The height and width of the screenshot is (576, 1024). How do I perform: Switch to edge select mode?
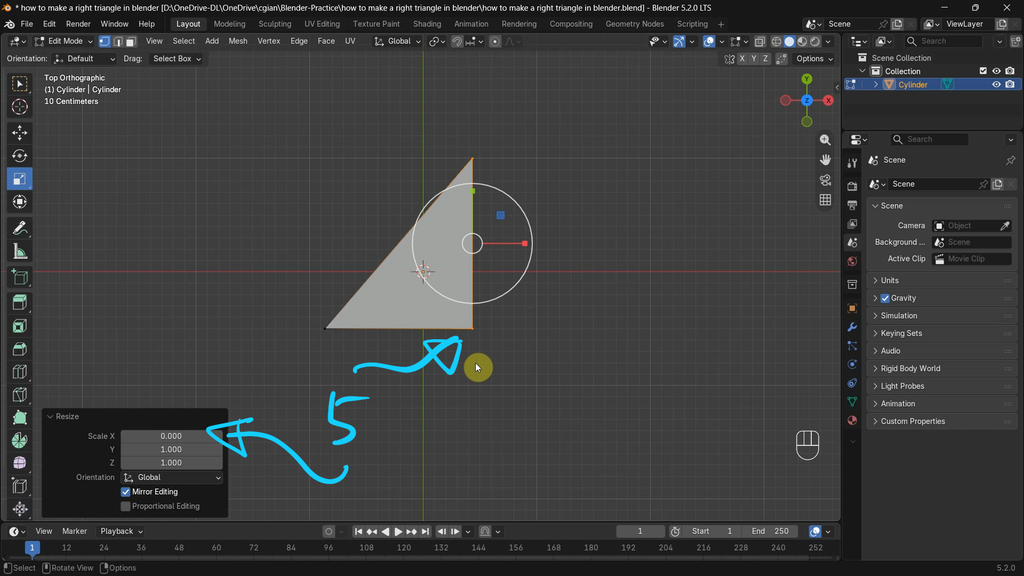pyautogui.click(x=118, y=41)
